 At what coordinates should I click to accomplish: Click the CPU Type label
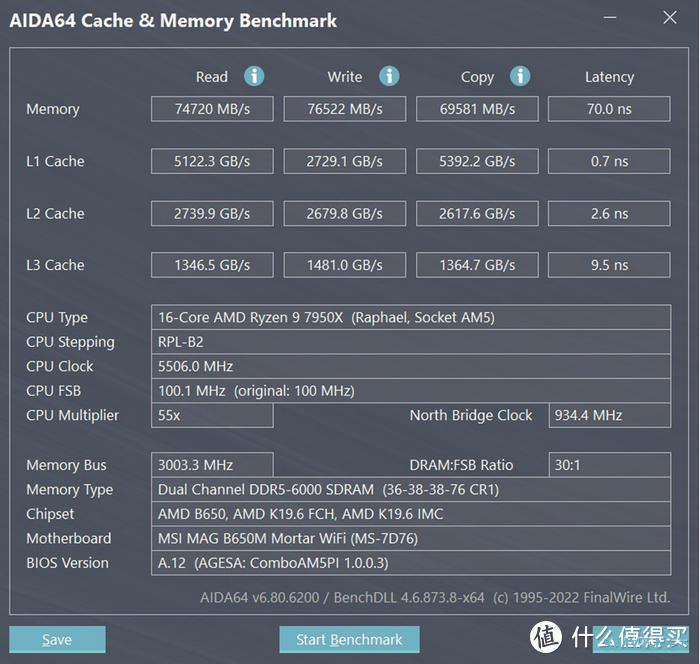tap(57, 318)
